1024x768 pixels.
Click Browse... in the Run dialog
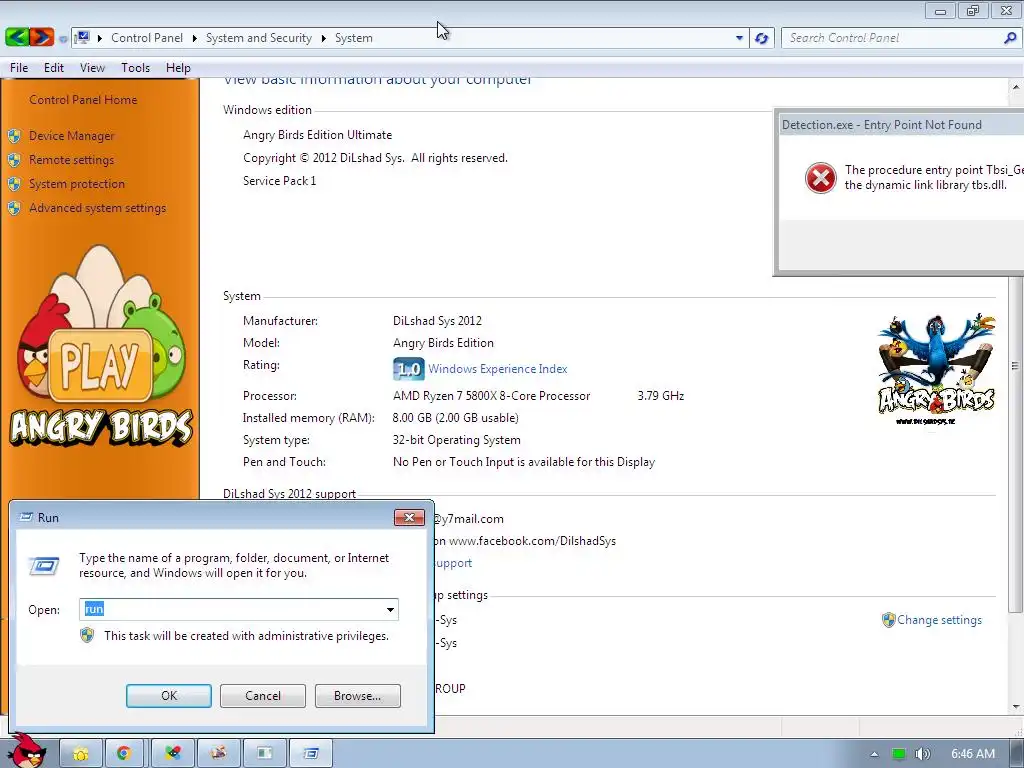[357, 696]
